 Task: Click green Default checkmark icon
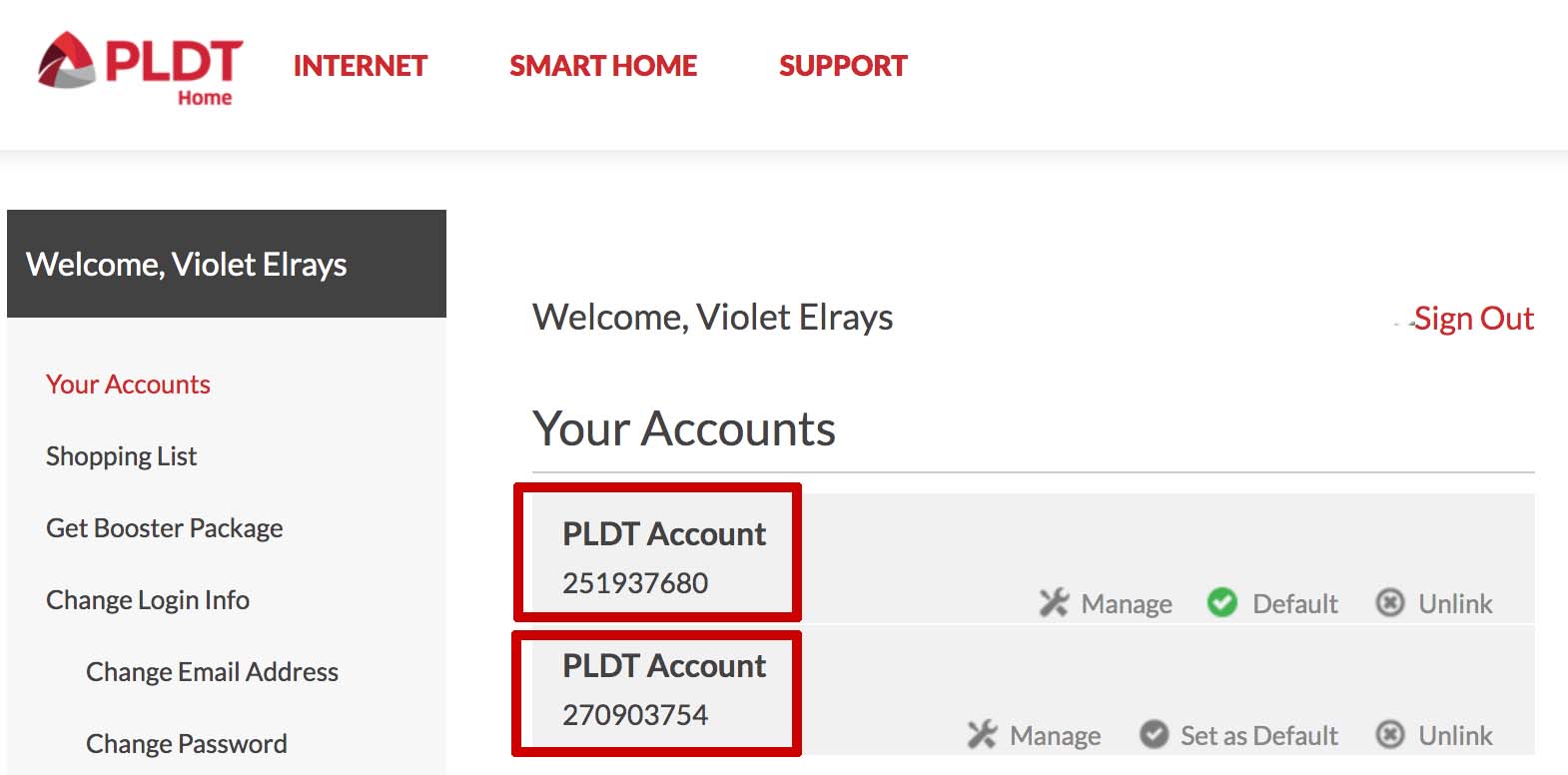click(x=1221, y=602)
